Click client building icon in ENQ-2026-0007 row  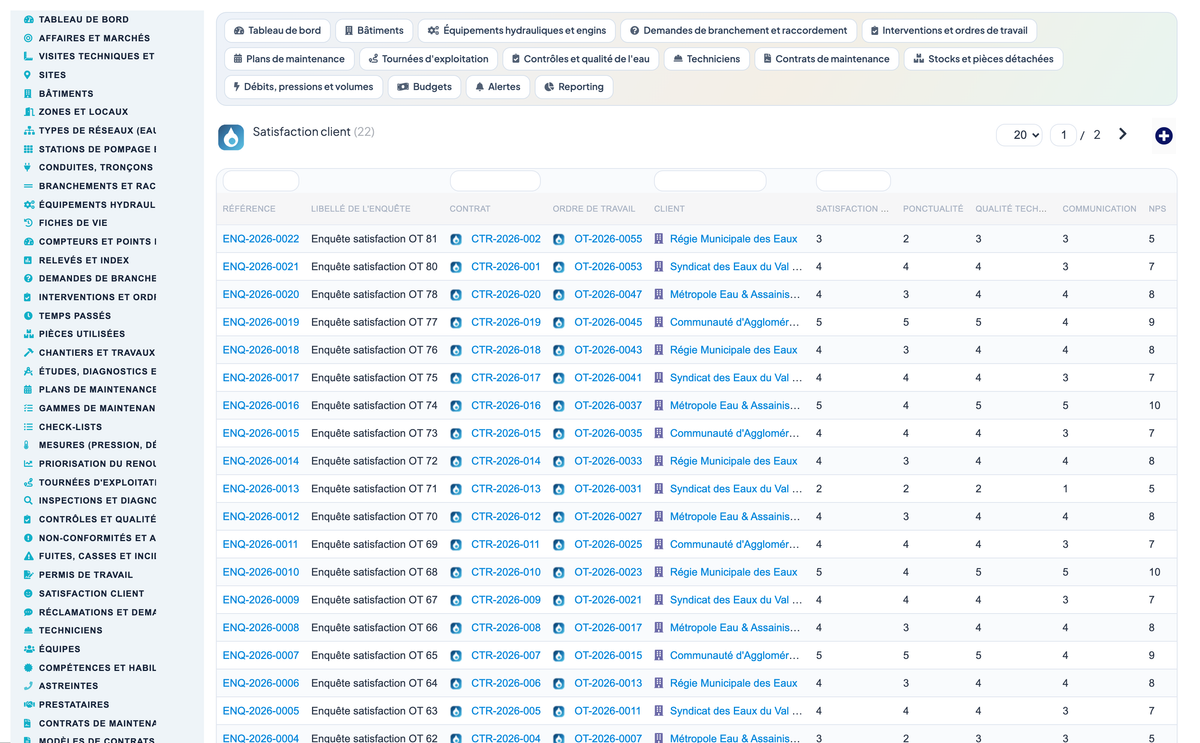point(659,656)
